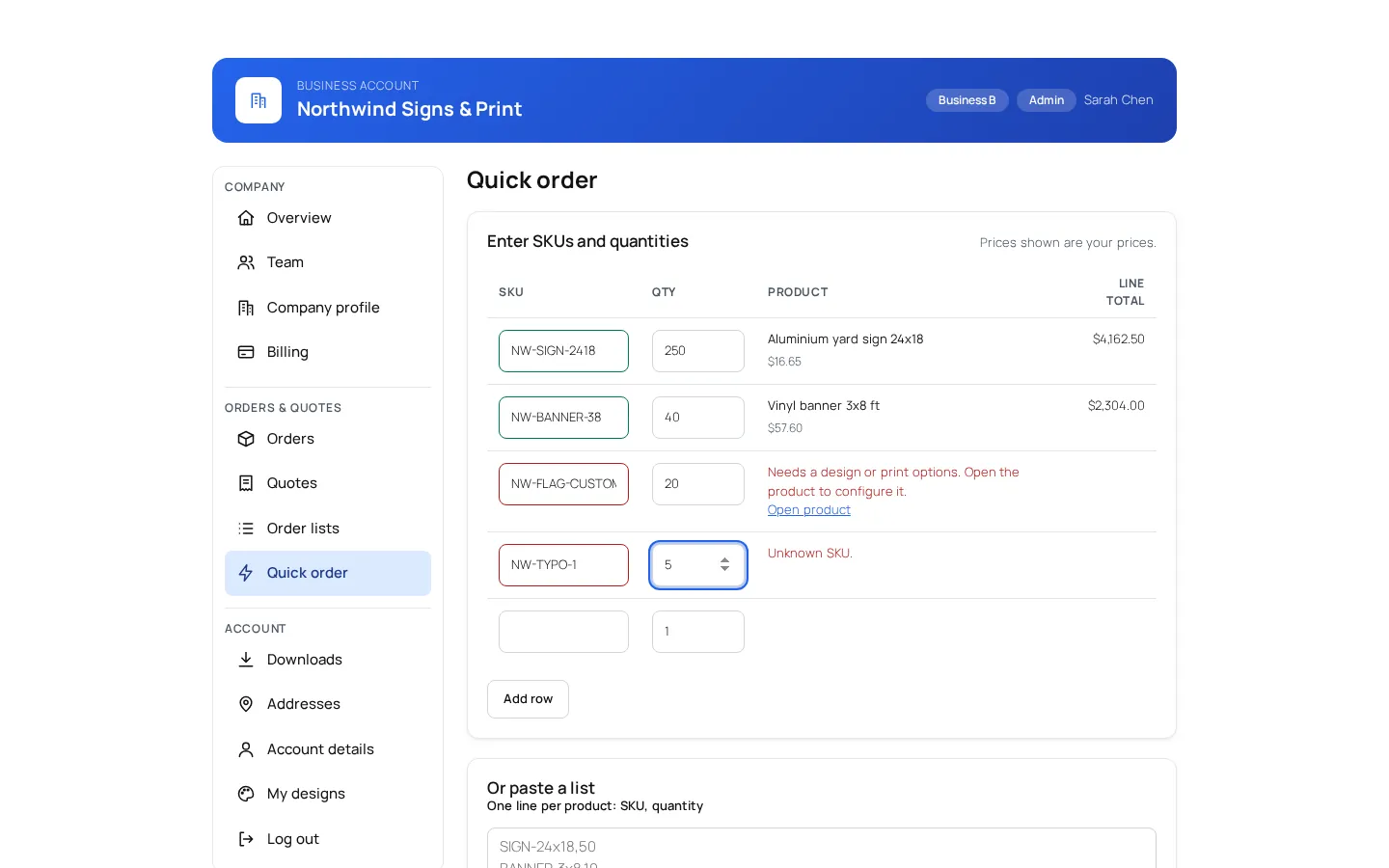This screenshot has height=868, width=1389.
Task: Click the quantity stepper arrows for NW-TYPO-1
Action: [x=724, y=565]
